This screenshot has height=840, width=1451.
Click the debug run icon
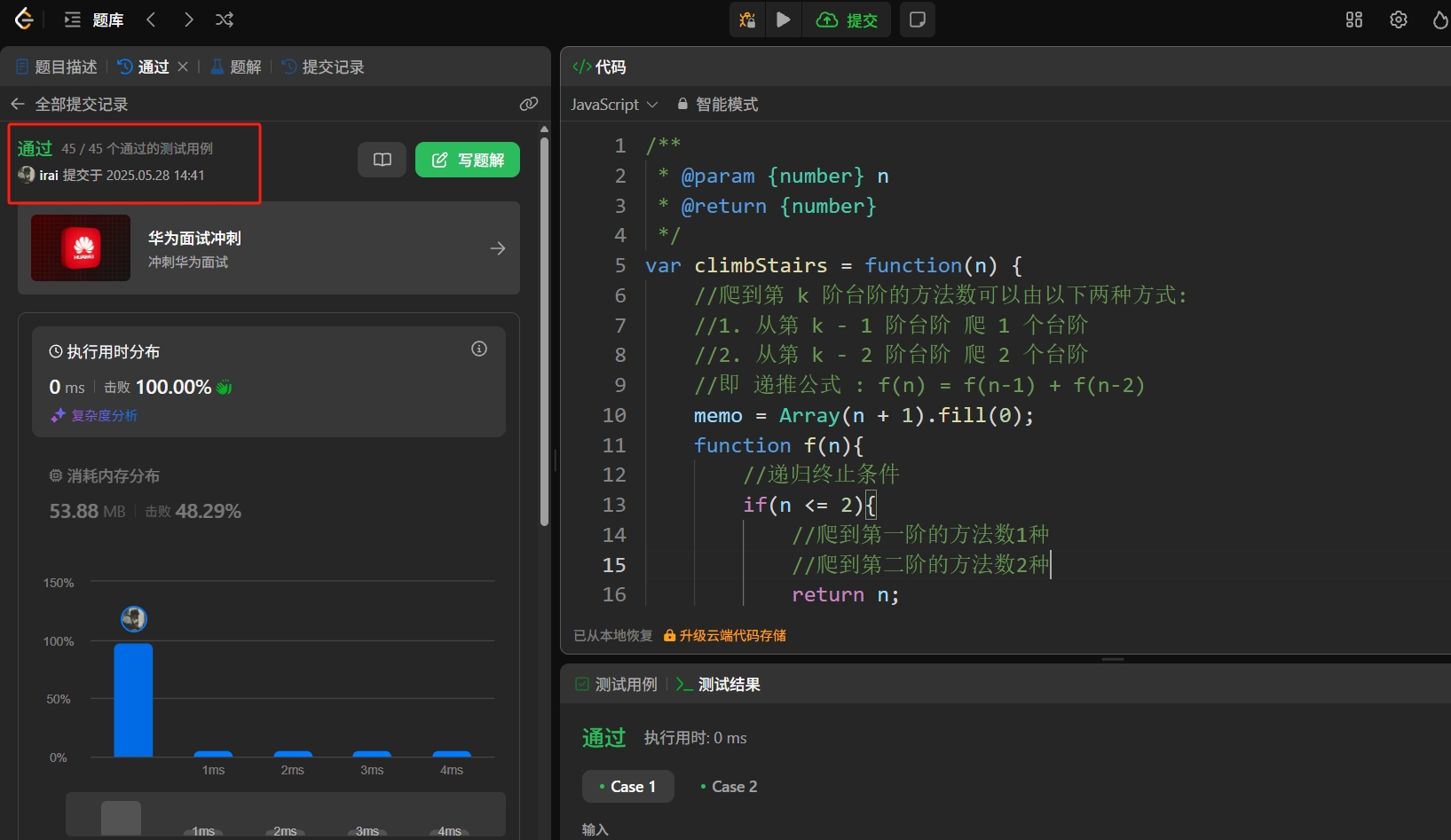747,20
